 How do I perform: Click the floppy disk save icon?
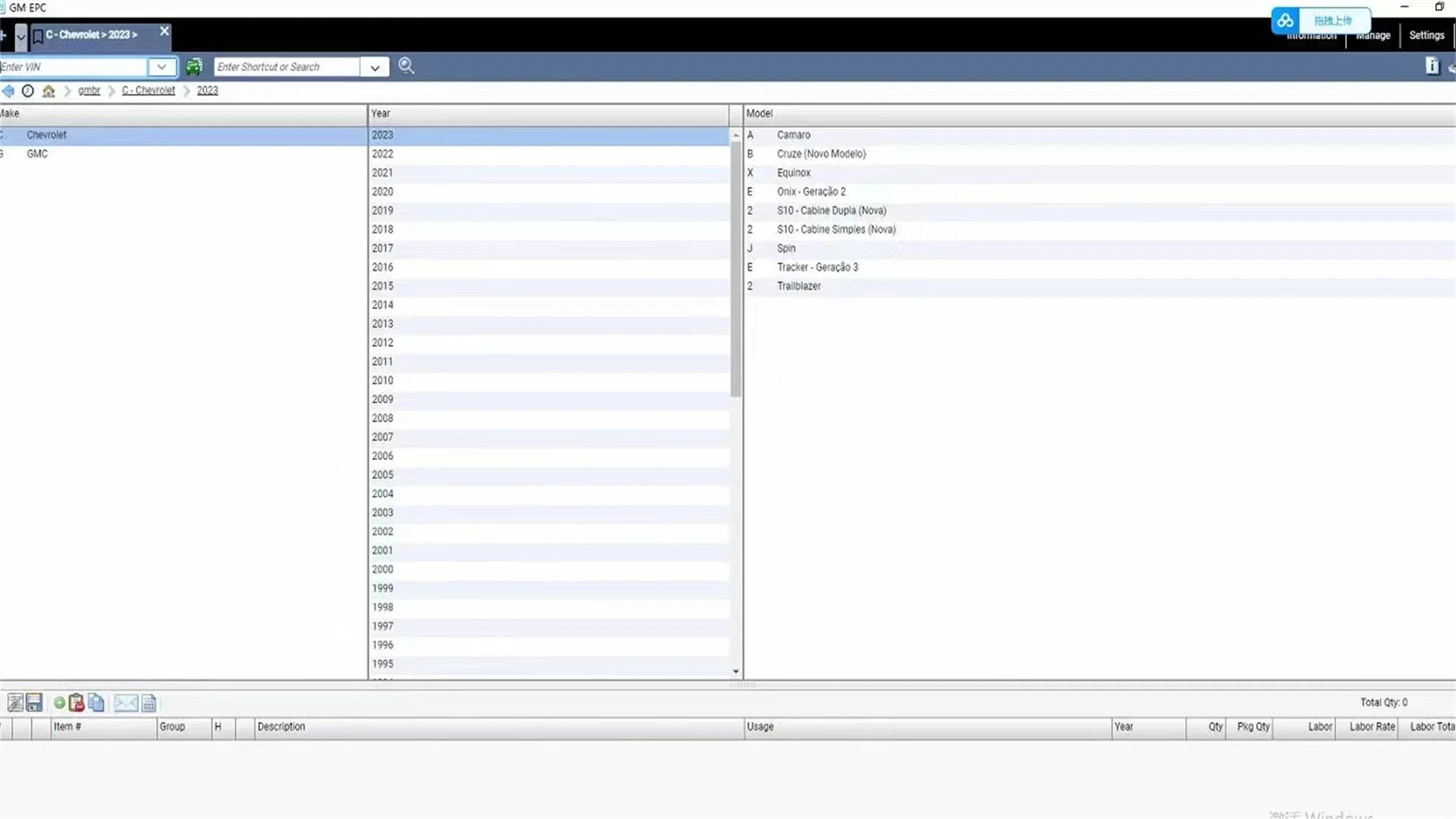[x=34, y=703]
